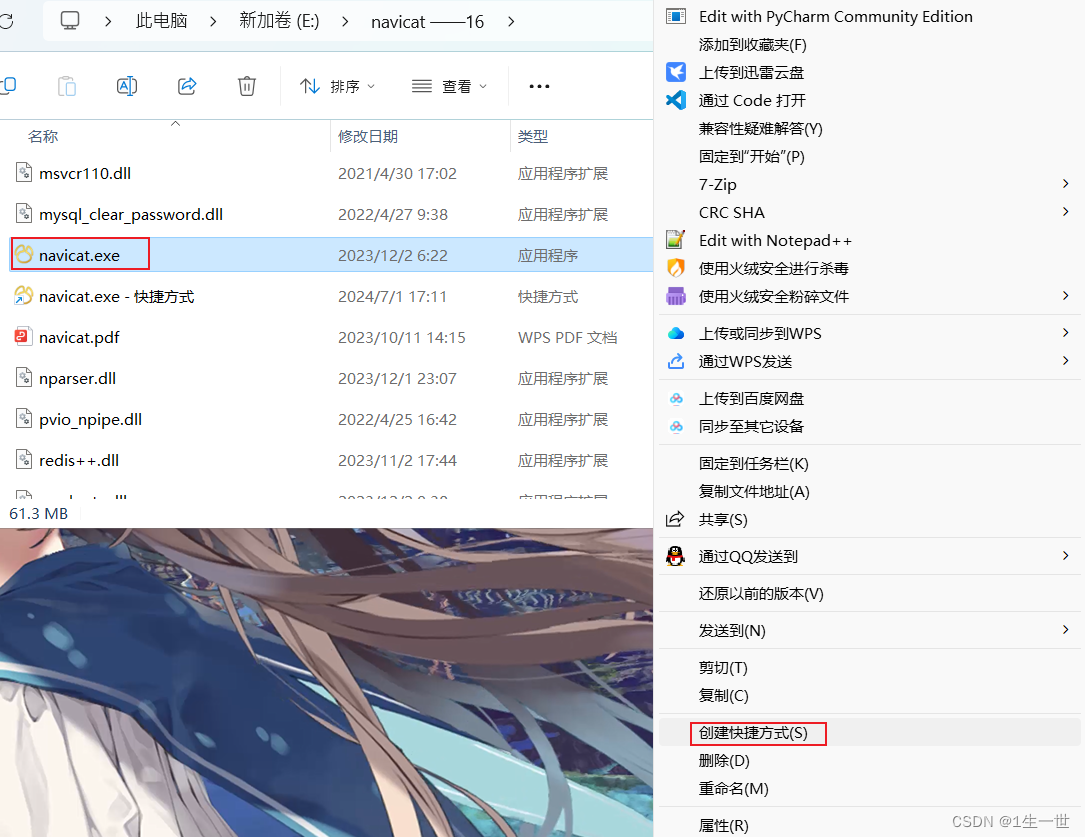The image size is (1085, 837).
Task: Click the Delete trash icon in the toolbar
Action: click(246, 86)
